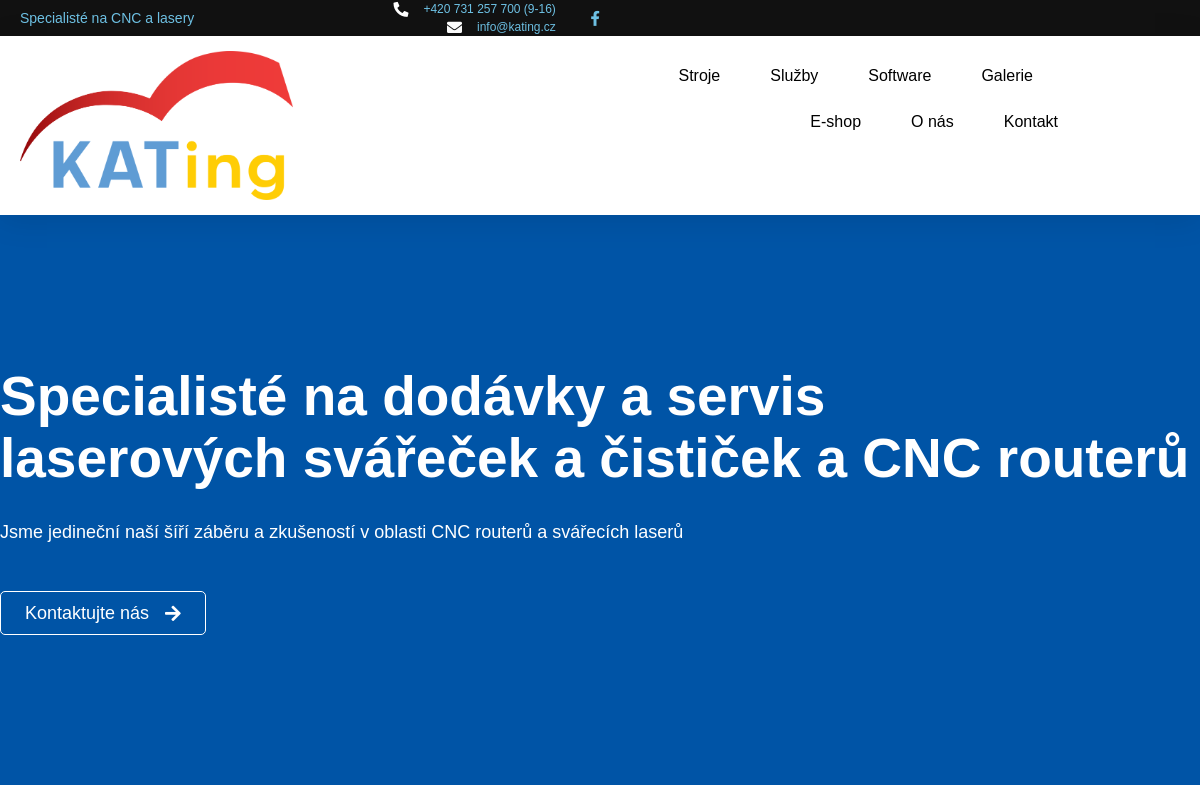The width and height of the screenshot is (1200, 800).
Task: Click 'Specialisté na CNC a lasery' tagline
Action: click(107, 18)
